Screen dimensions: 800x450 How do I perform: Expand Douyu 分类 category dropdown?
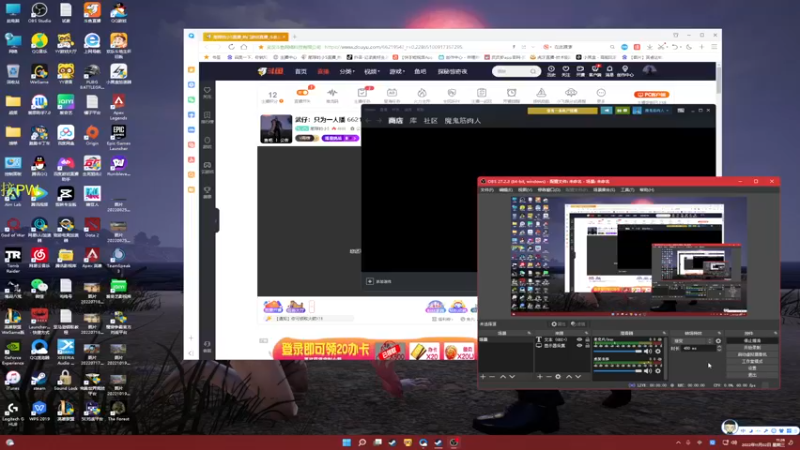(x=347, y=71)
